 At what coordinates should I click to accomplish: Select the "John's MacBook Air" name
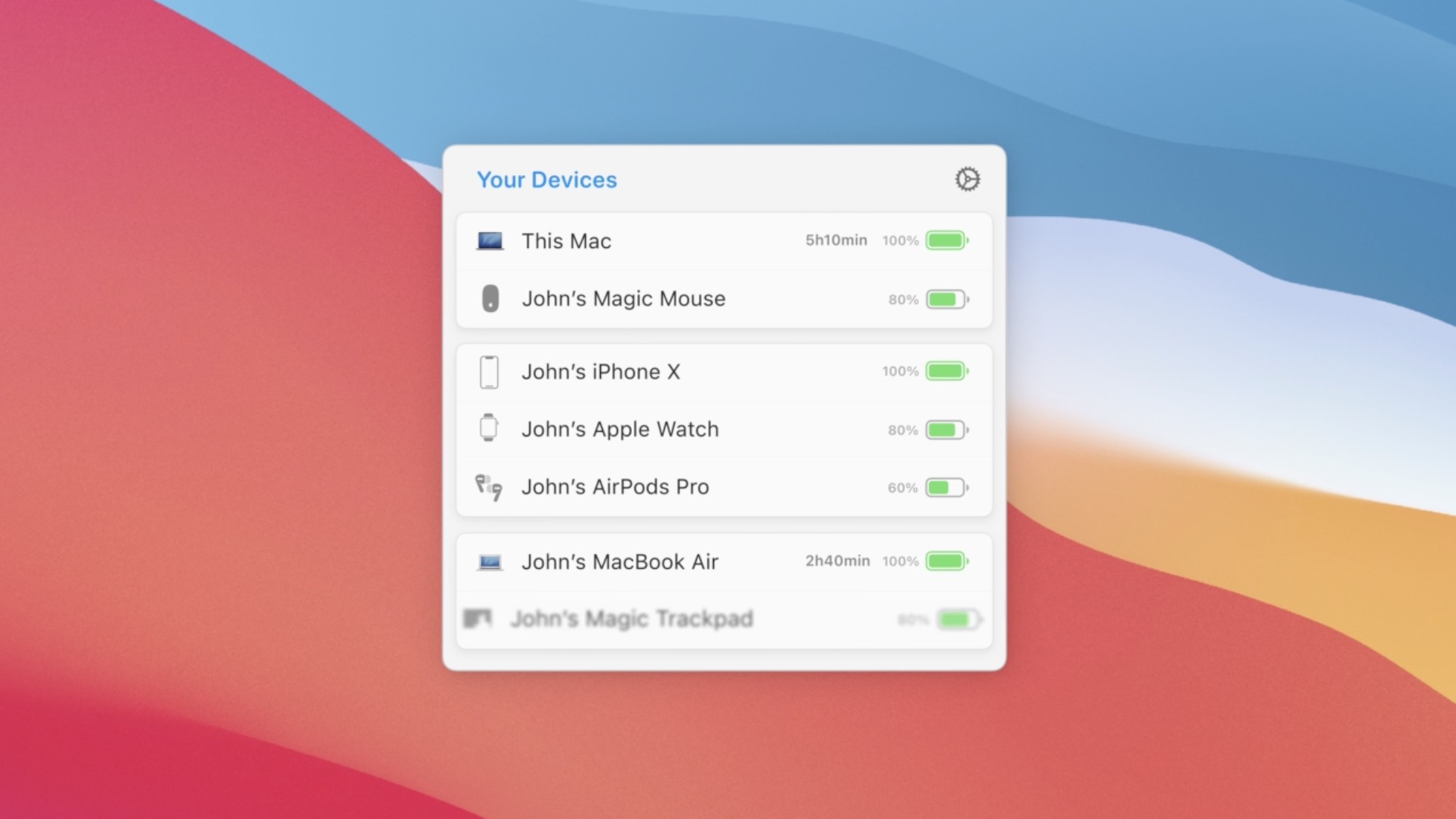point(620,562)
